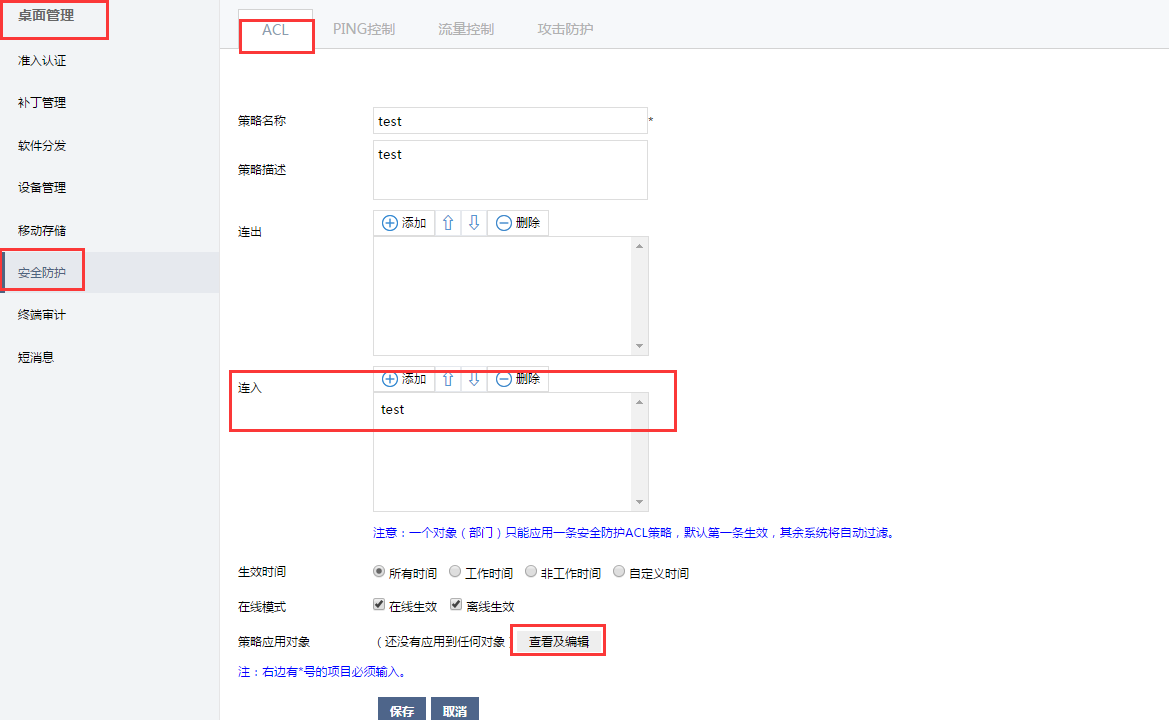This screenshot has width=1169, height=720.
Task: Click the 查看及编辑 button
Action: pos(558,641)
